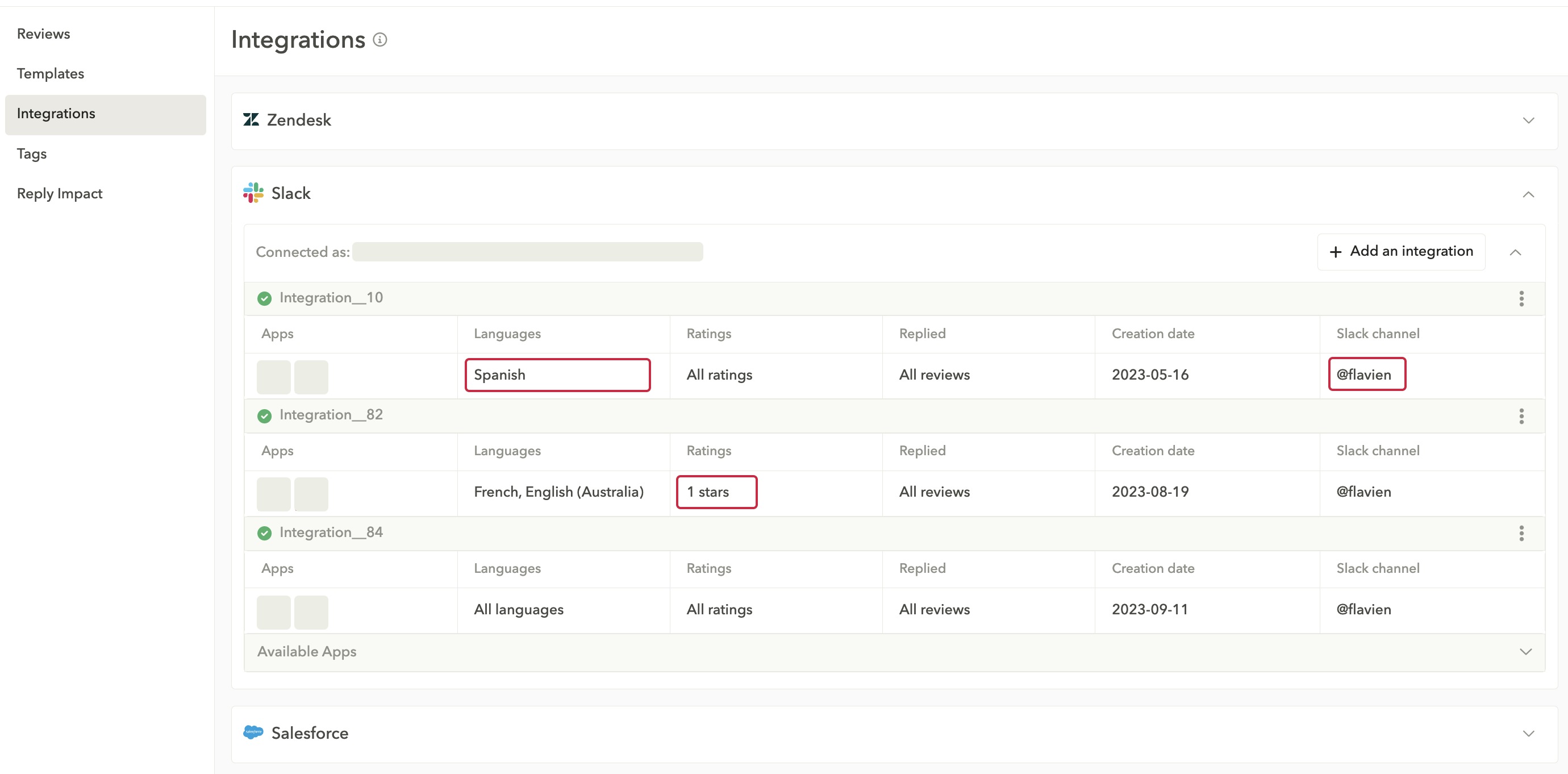Expand the Salesforce section
Screen dimensions: 1568x774
pyautogui.click(x=1528, y=733)
